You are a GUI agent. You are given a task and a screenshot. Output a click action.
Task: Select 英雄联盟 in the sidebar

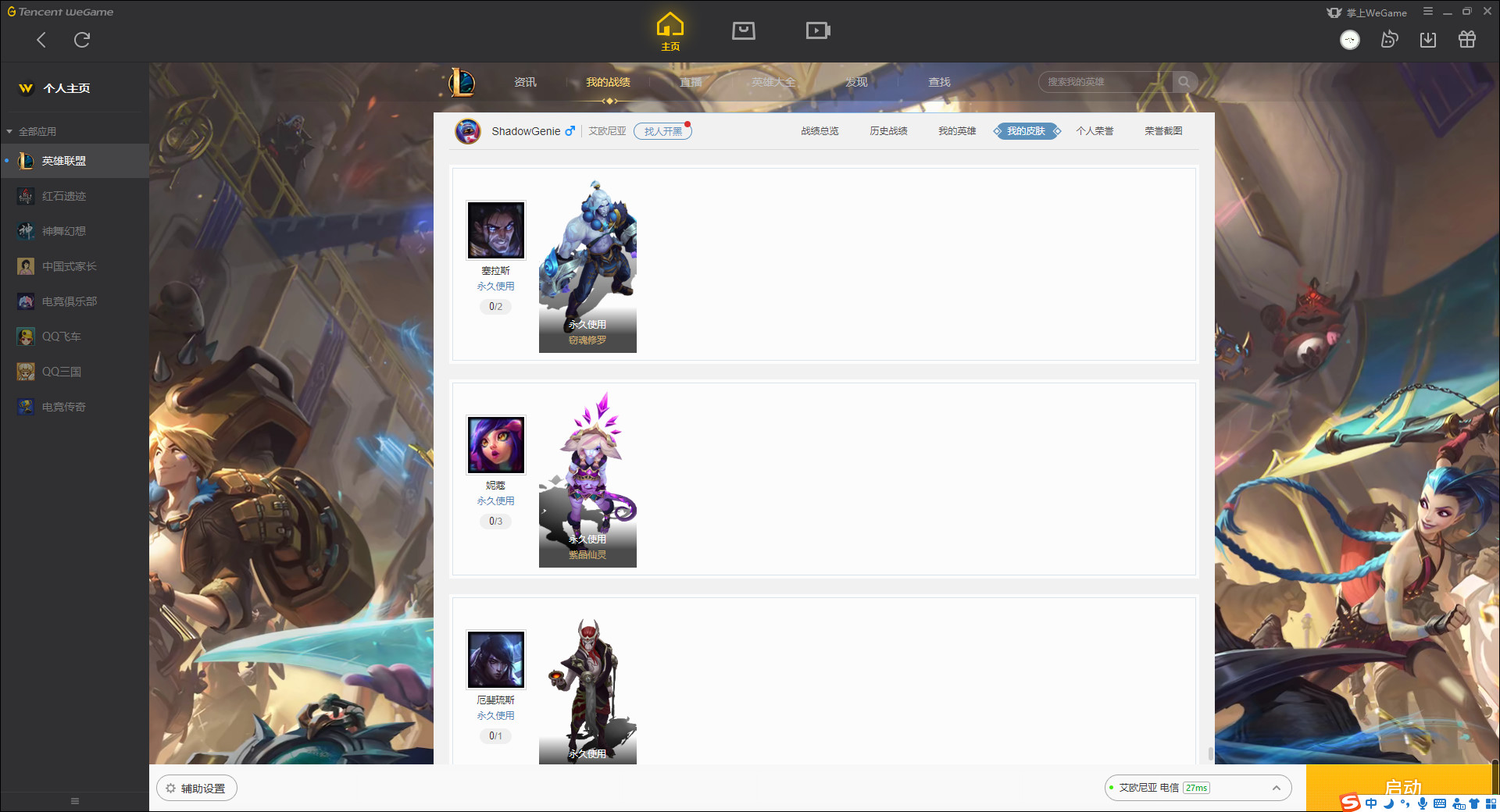pyautogui.click(x=74, y=161)
